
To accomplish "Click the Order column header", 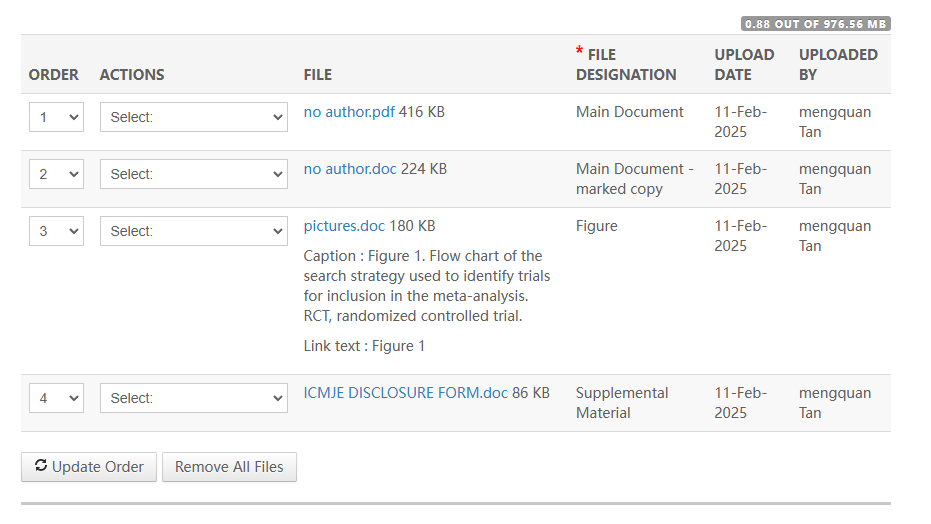I will coord(54,75).
